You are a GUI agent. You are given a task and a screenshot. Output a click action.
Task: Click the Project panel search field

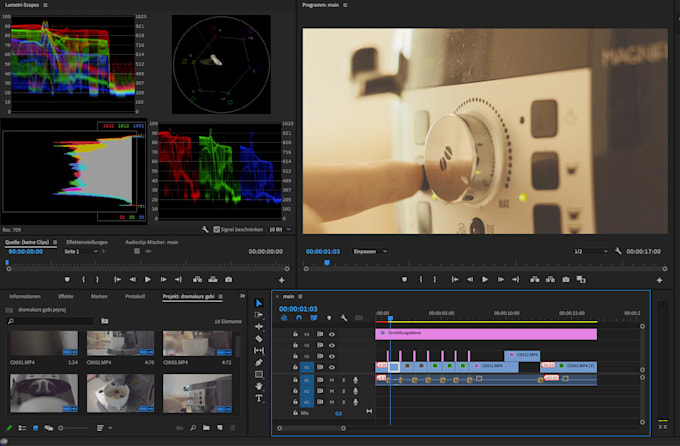pyautogui.click(x=50, y=321)
